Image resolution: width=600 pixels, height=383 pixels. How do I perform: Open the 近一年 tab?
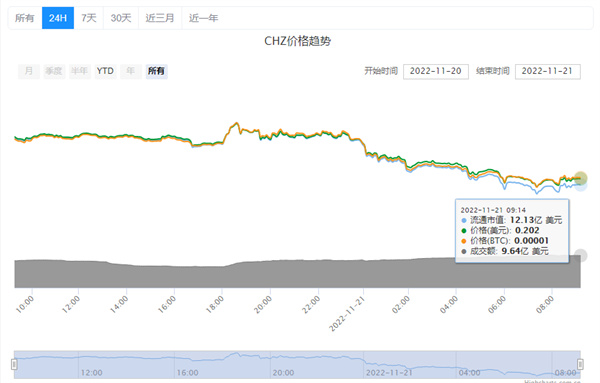click(203, 18)
